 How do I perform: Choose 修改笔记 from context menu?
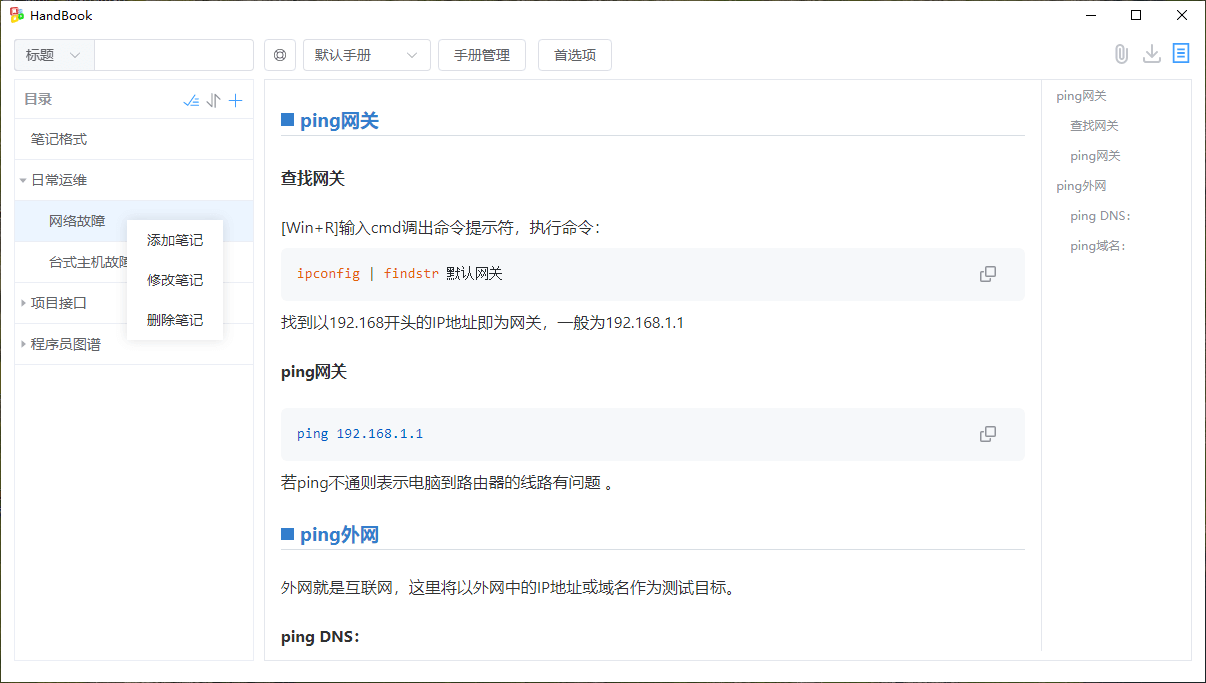pyautogui.click(x=175, y=280)
